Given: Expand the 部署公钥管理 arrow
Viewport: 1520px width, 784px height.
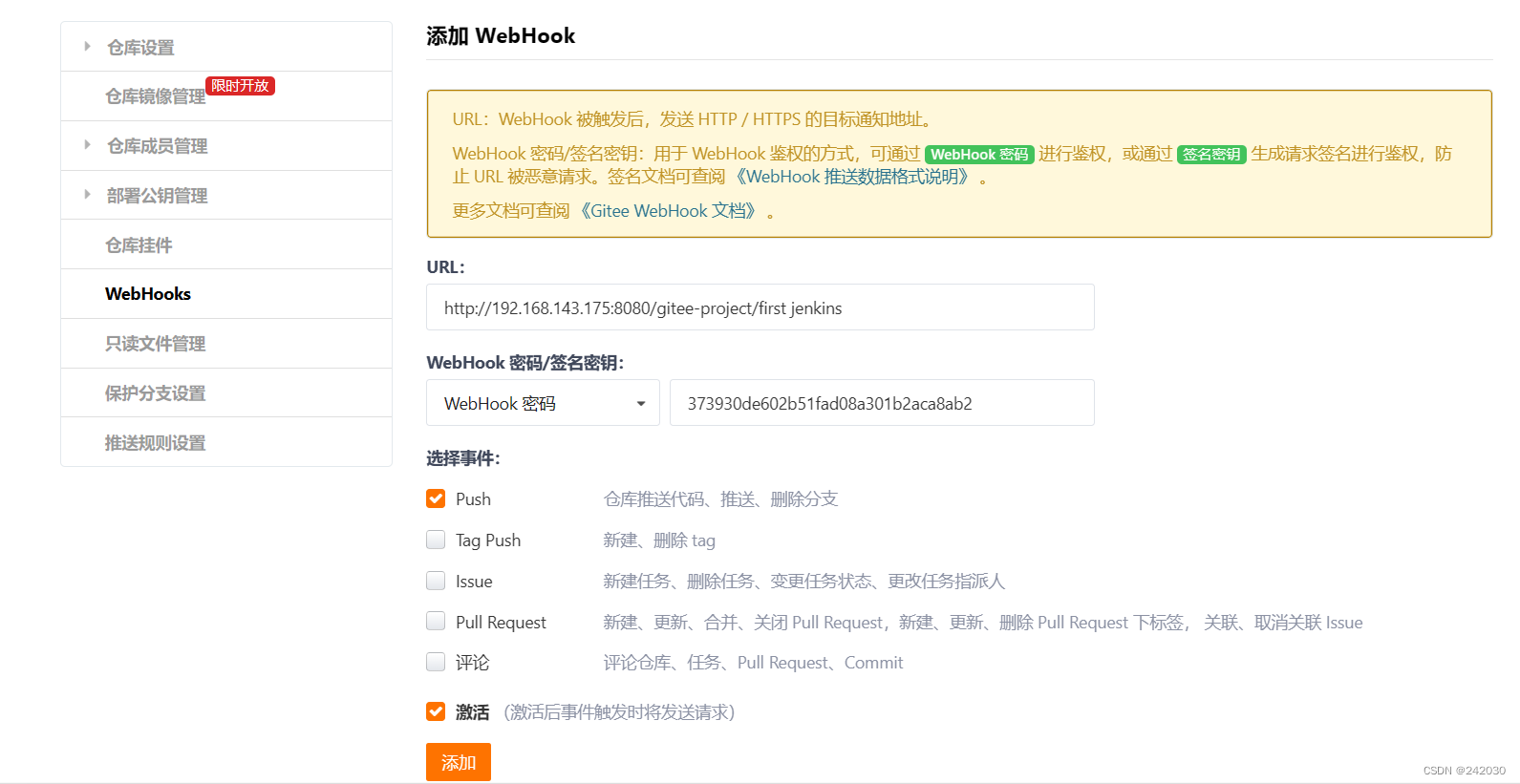Looking at the screenshot, I should pyautogui.click(x=87, y=194).
